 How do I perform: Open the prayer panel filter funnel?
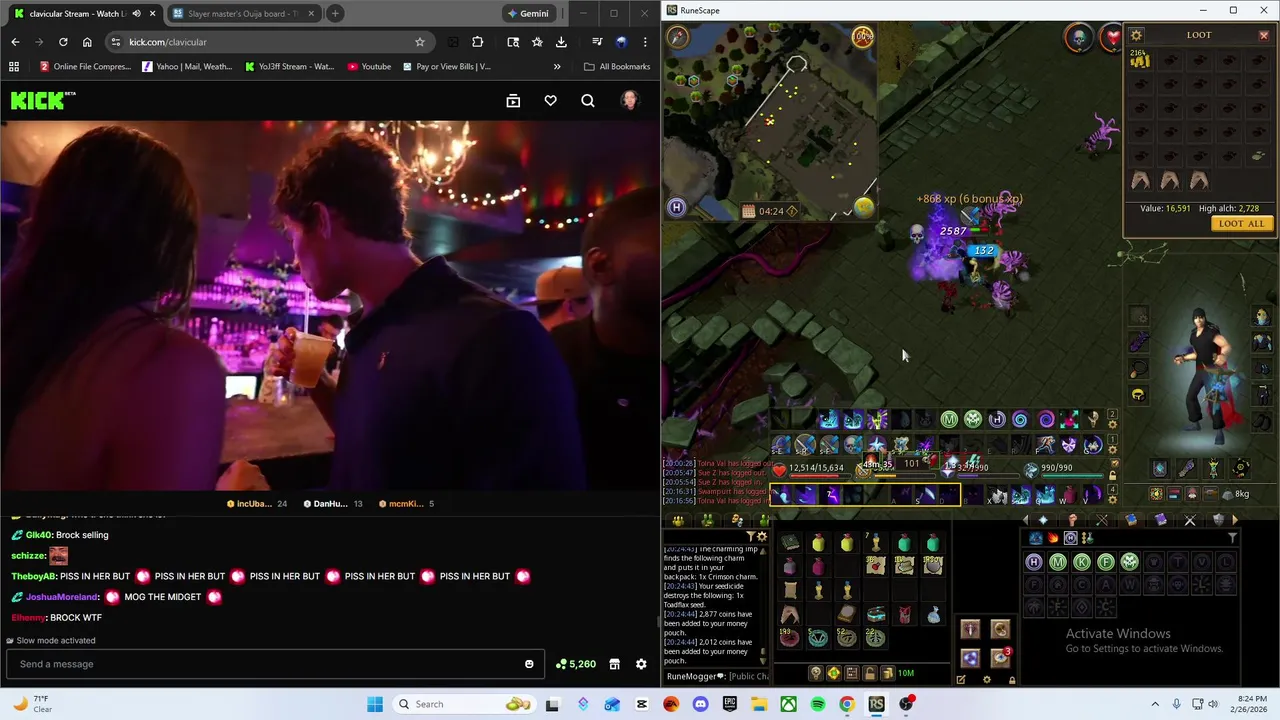pos(1232,538)
